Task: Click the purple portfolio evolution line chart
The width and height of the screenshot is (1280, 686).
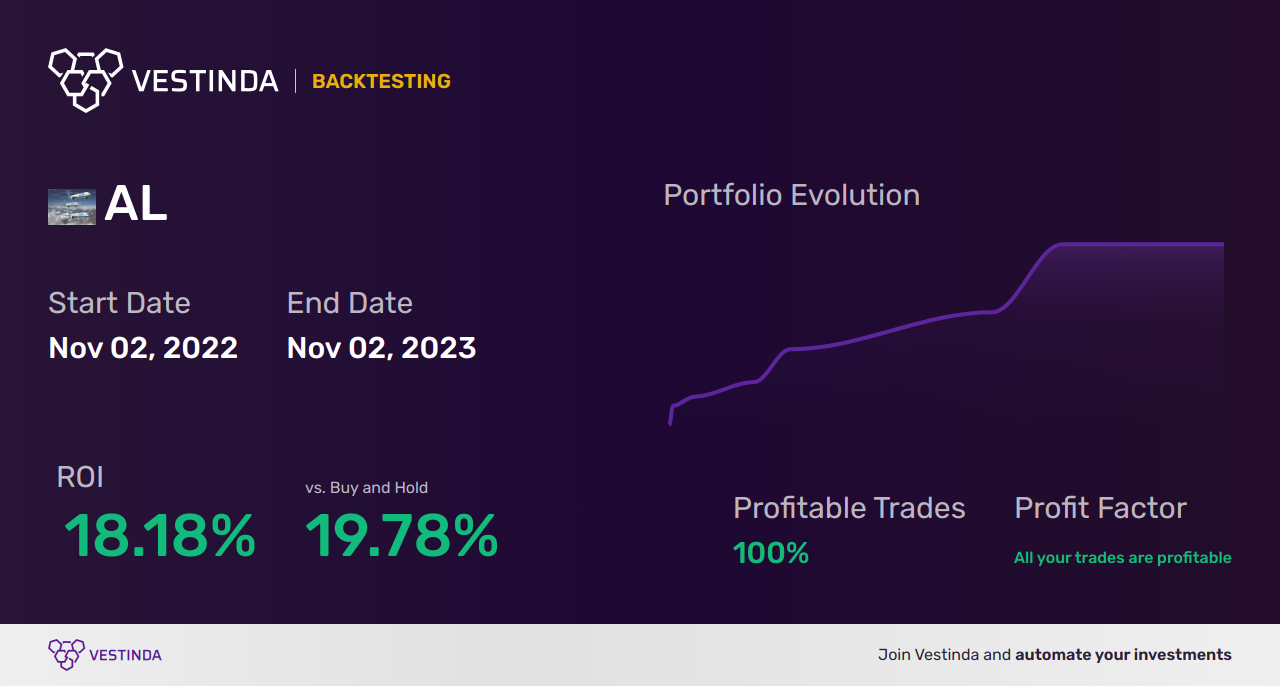Action: coord(946,333)
